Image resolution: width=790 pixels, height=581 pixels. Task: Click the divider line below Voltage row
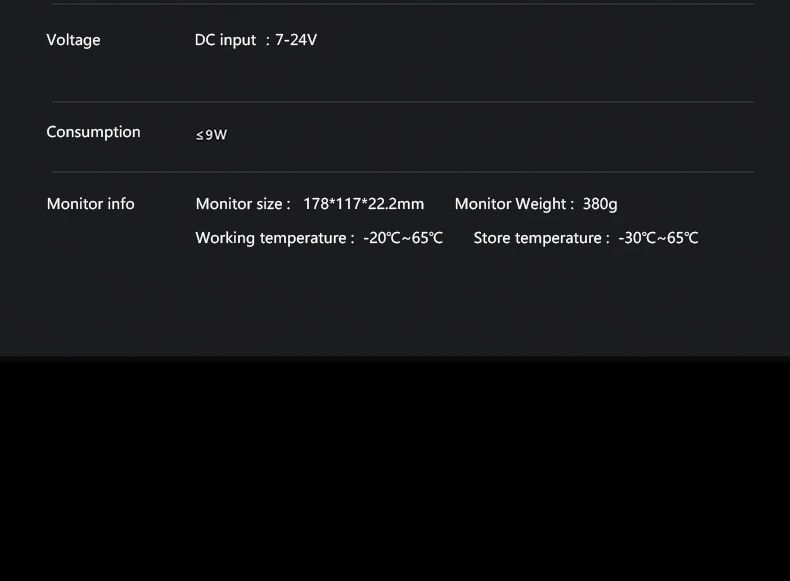coord(403,102)
